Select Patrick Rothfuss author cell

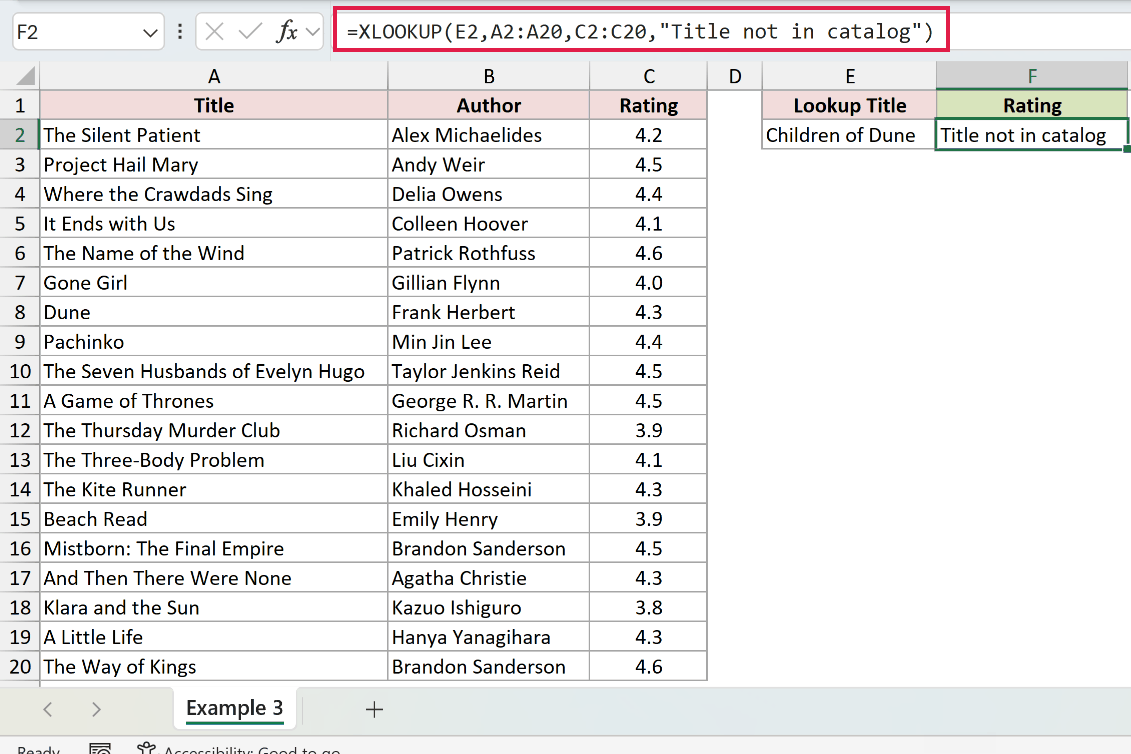pos(488,253)
